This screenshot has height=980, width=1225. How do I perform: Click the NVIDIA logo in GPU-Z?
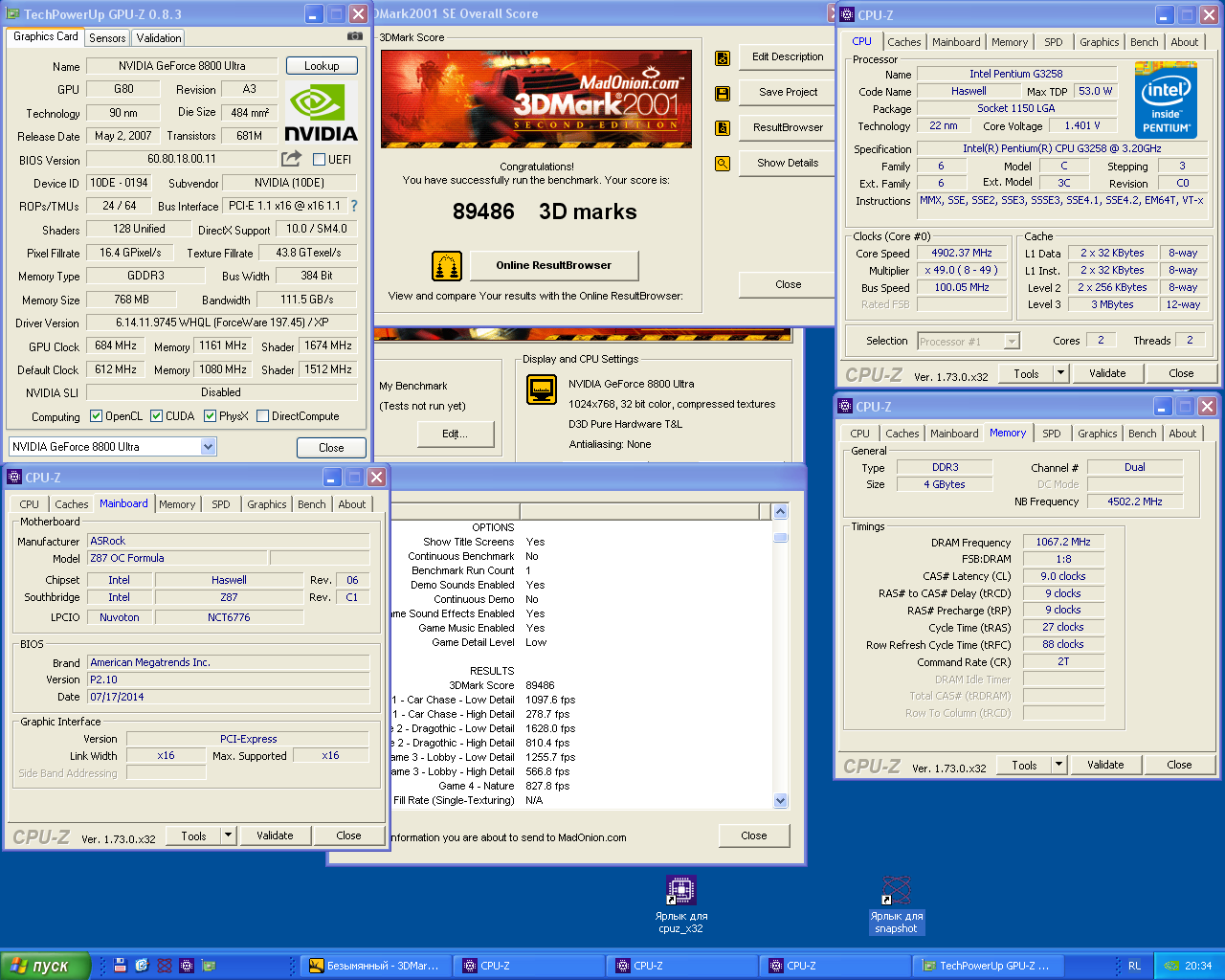[x=321, y=113]
